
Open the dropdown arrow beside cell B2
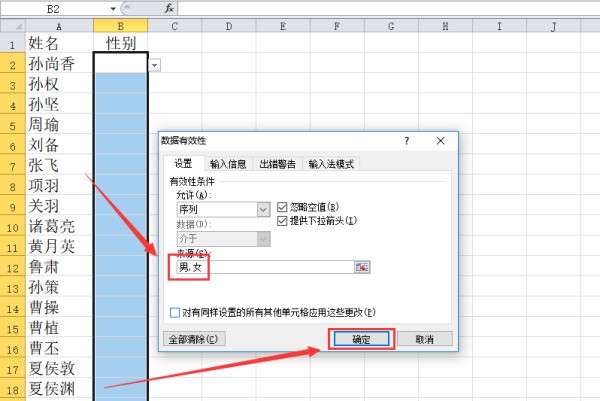pyautogui.click(x=154, y=65)
